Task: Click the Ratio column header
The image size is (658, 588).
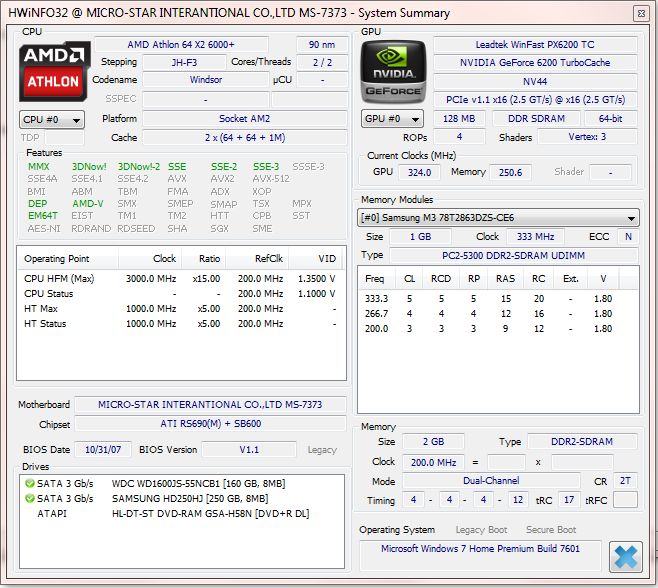Action: click(204, 259)
